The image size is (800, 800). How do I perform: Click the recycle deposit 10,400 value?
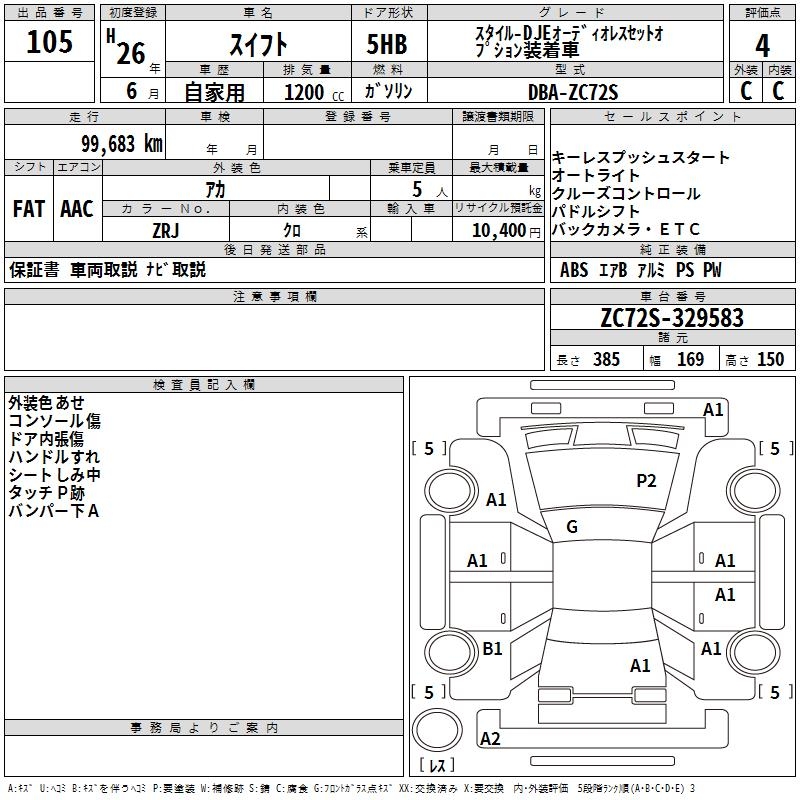[x=497, y=230]
